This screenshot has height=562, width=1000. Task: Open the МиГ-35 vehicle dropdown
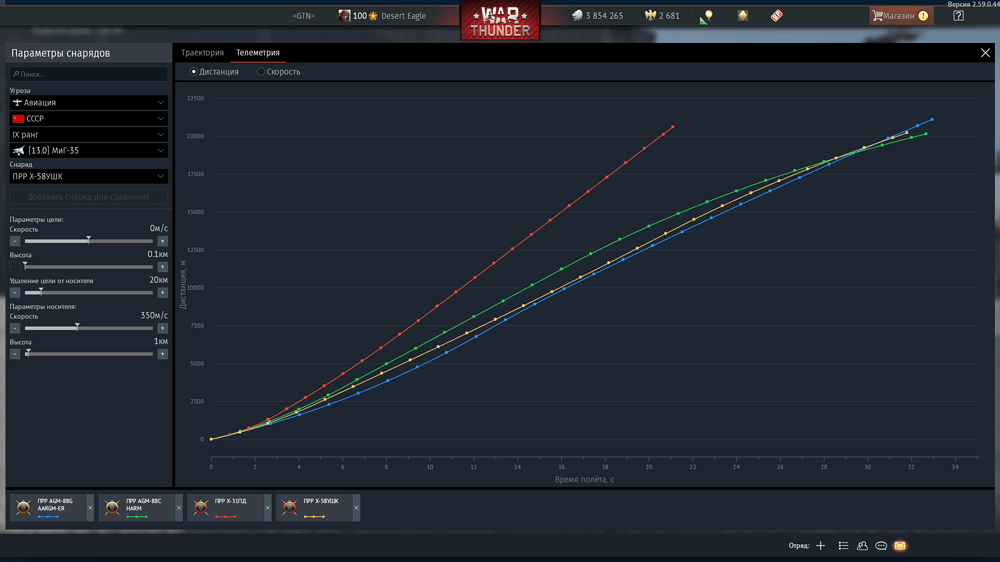(x=89, y=151)
